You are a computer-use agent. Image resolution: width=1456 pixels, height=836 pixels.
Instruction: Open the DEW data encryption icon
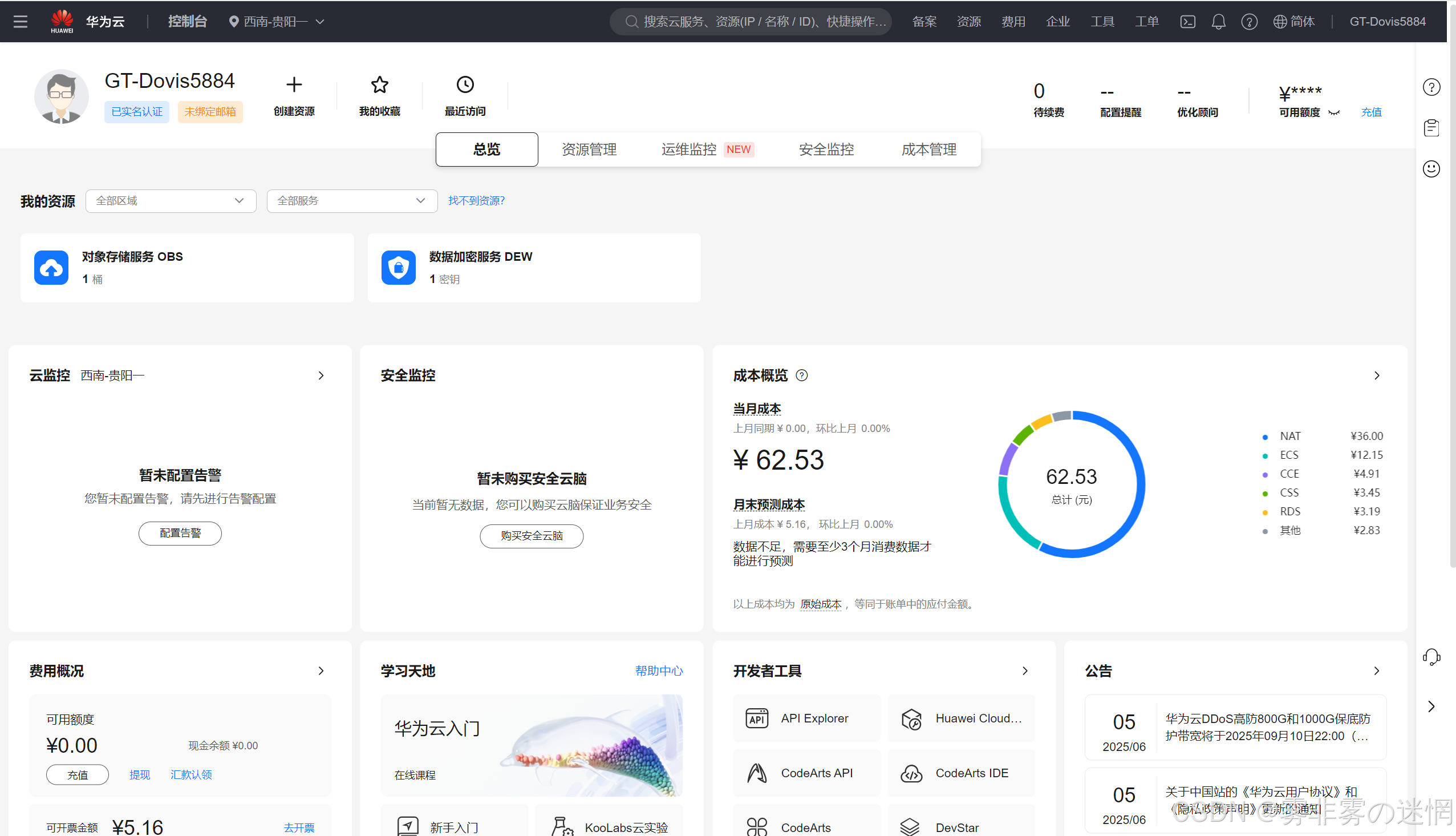[x=399, y=268]
